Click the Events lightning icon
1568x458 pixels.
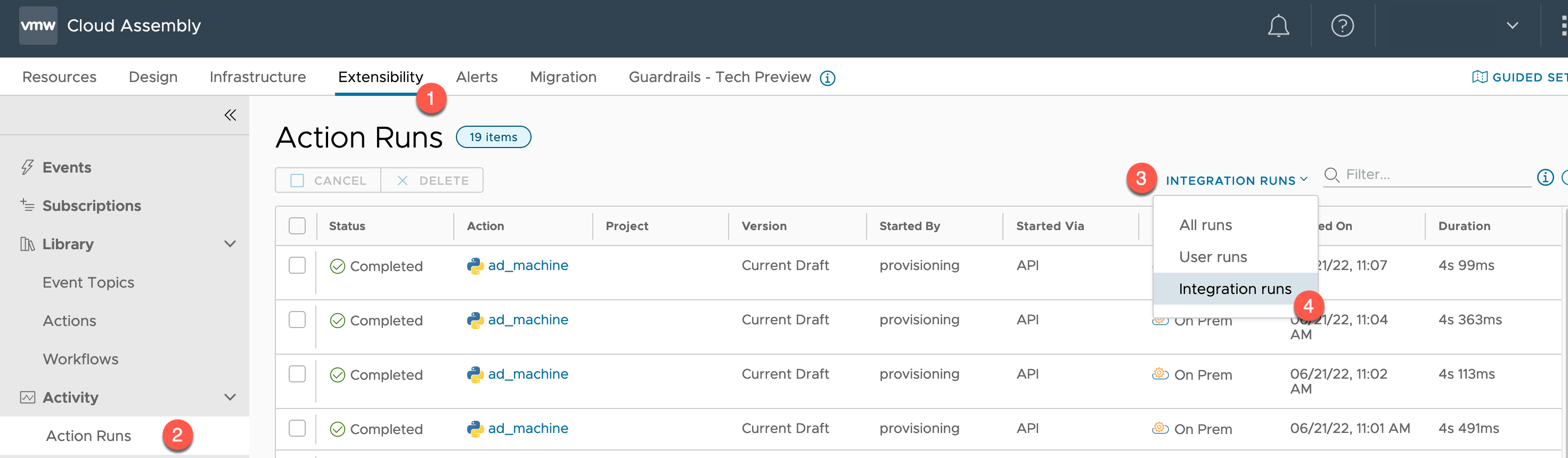point(27,167)
